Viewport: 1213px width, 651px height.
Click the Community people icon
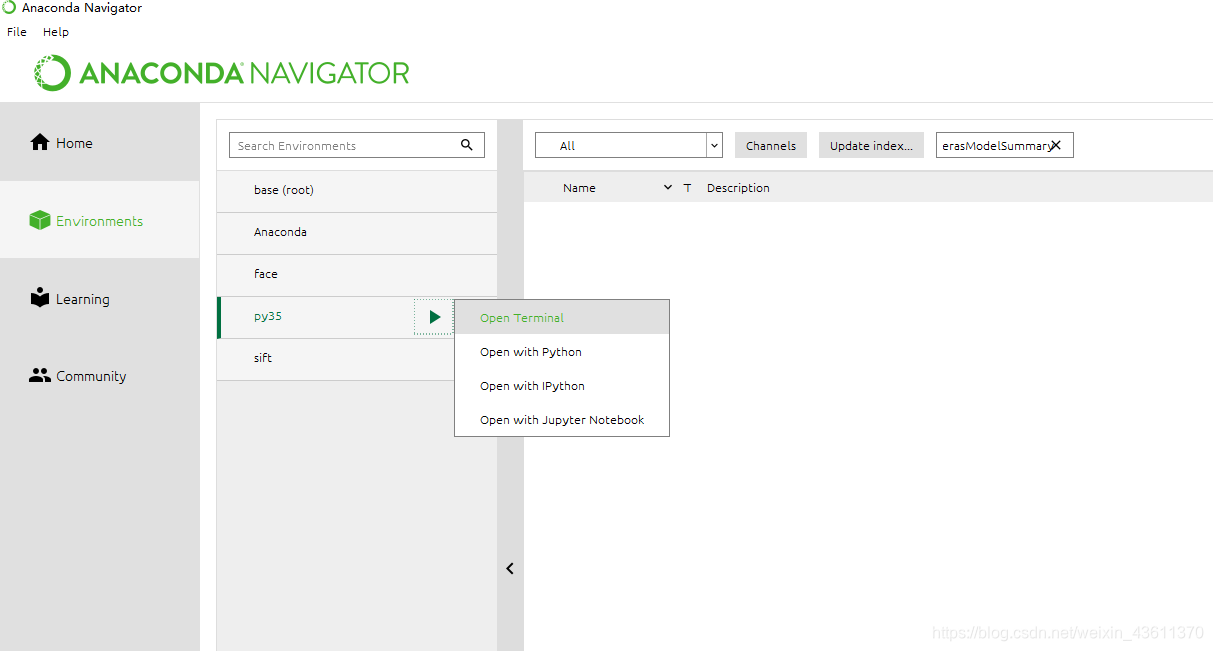click(40, 376)
